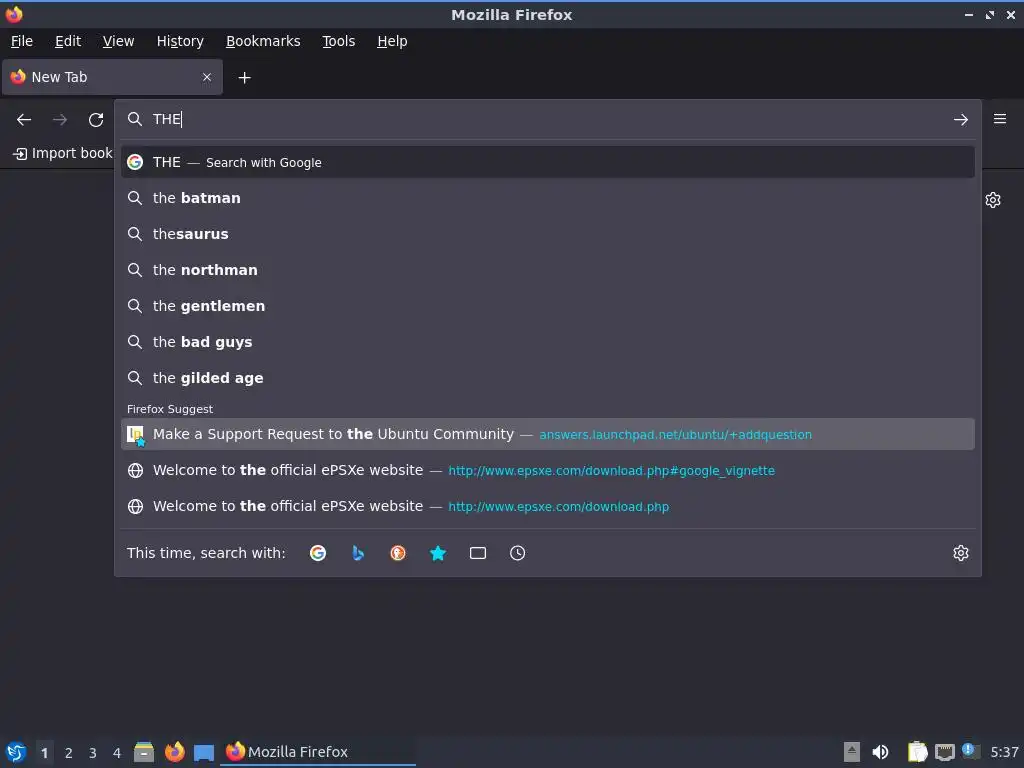The image size is (1024, 768).
Task: Open the desktop start menu icon
Action: coord(16,752)
